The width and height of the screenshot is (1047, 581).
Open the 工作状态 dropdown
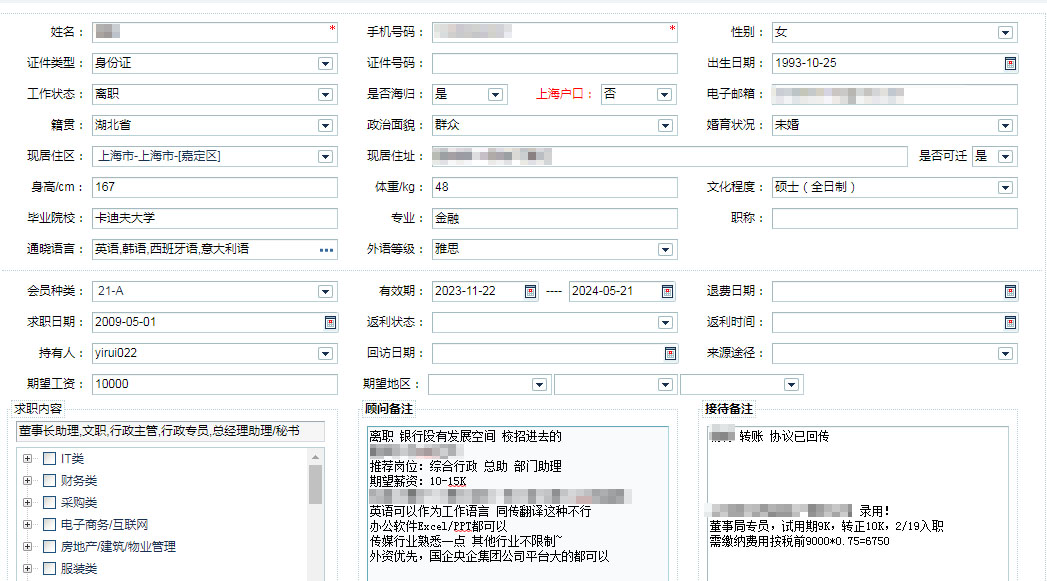pos(325,95)
